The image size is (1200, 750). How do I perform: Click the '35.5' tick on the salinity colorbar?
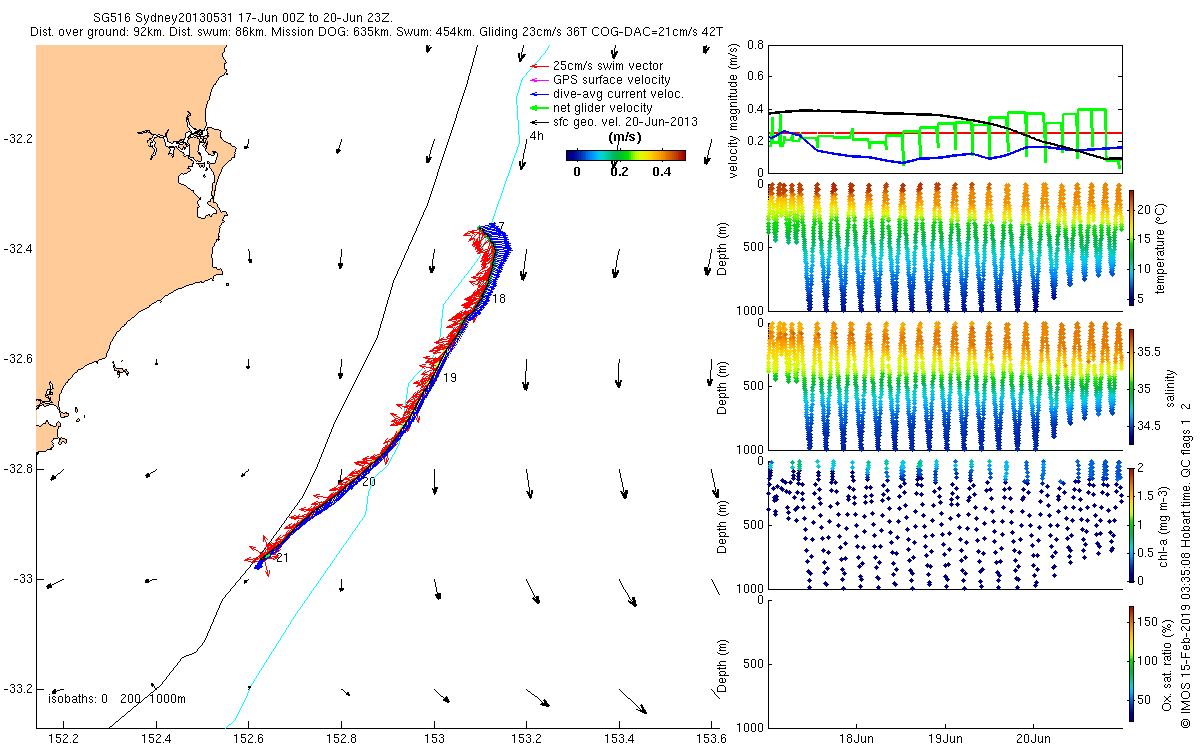point(1148,352)
